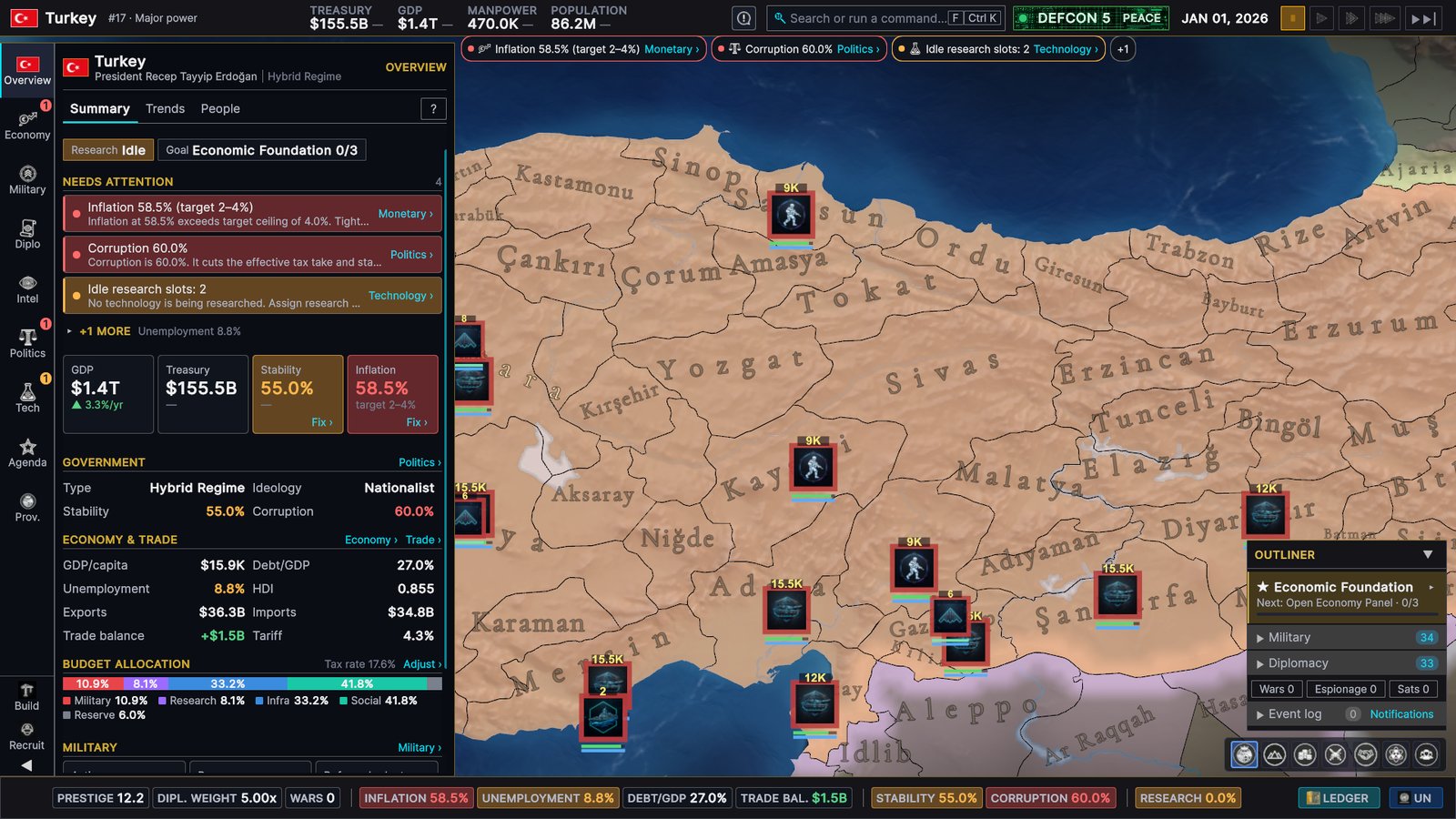Set game speed to normal play
The height and width of the screenshot is (819, 1456).
tap(1322, 18)
